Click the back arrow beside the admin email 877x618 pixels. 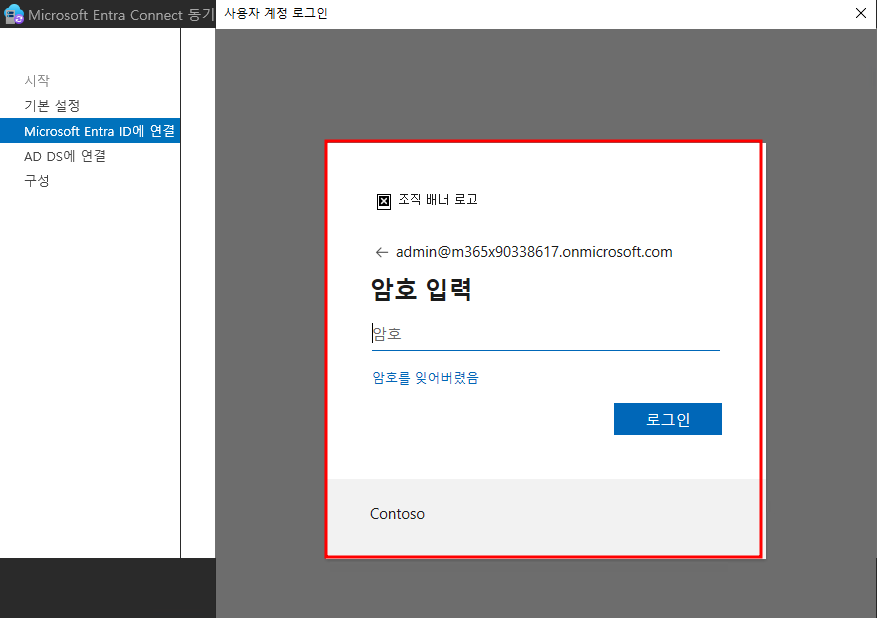[x=381, y=253]
